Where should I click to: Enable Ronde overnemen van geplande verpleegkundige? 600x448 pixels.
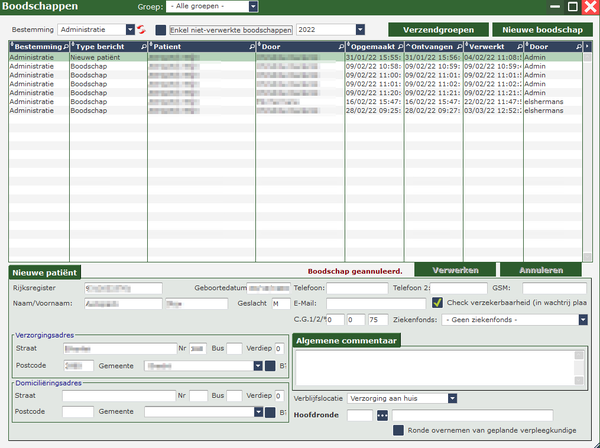(398, 431)
